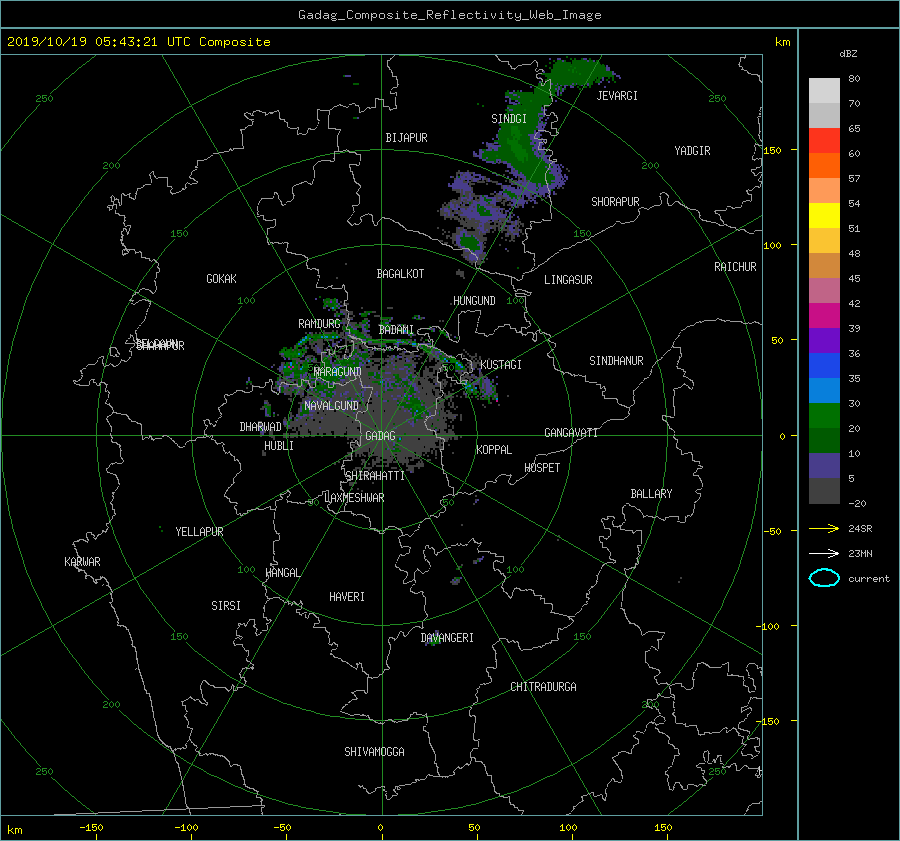Click the magenta 42 dBZ color swatch

click(824, 315)
